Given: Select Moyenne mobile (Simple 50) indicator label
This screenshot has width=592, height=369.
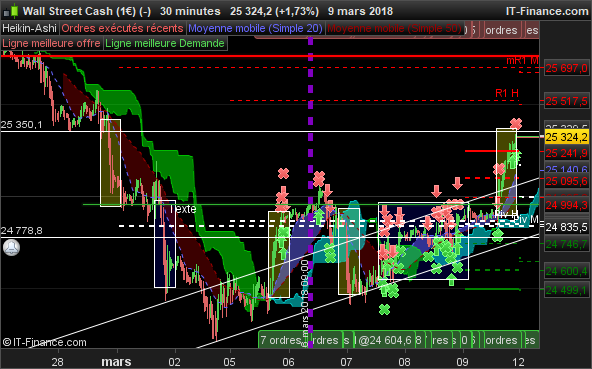Looking at the screenshot, I should [394, 28].
